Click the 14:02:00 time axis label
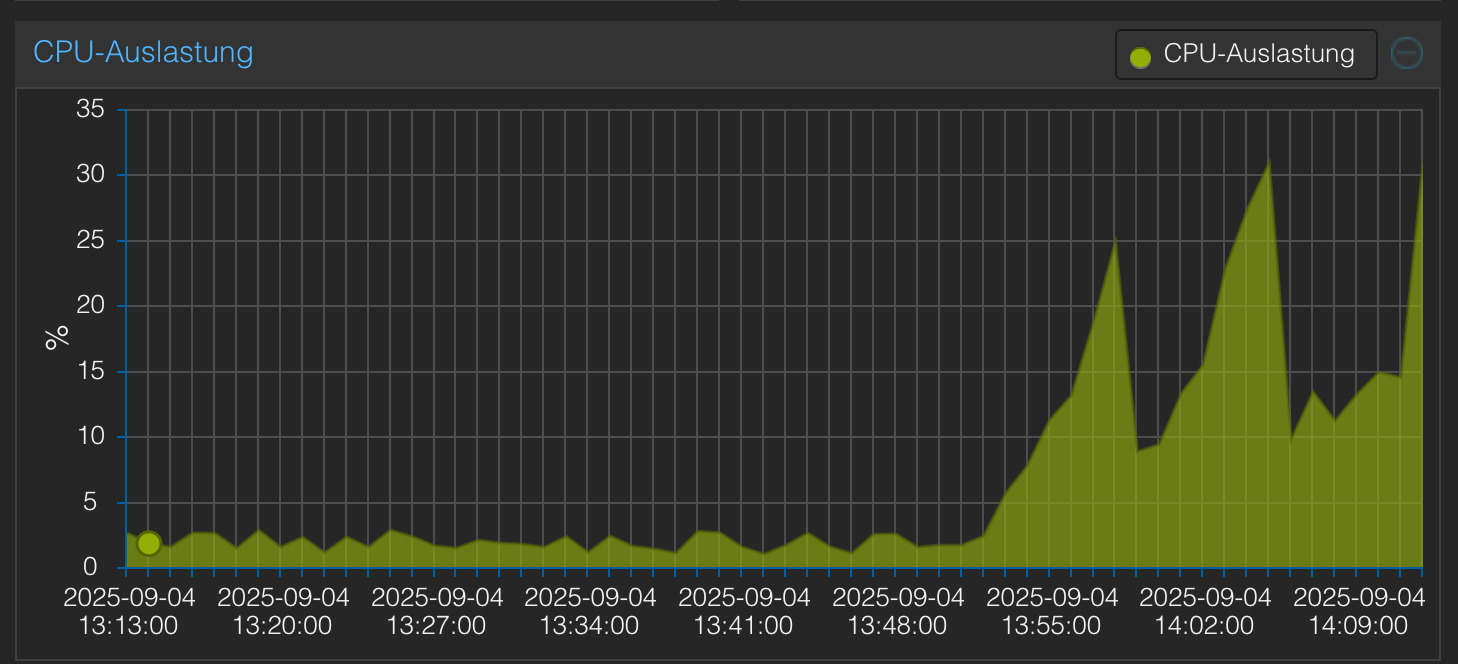 pyautogui.click(x=1205, y=612)
